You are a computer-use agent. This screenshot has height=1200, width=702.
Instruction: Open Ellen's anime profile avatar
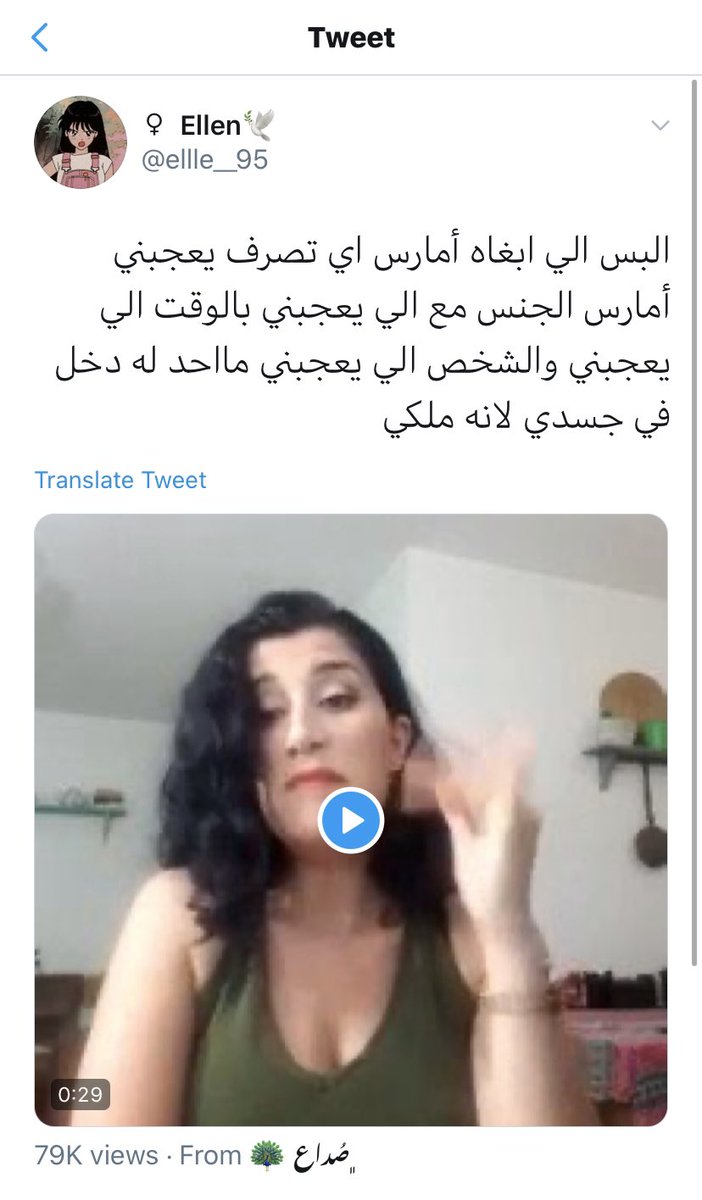[x=81, y=142]
